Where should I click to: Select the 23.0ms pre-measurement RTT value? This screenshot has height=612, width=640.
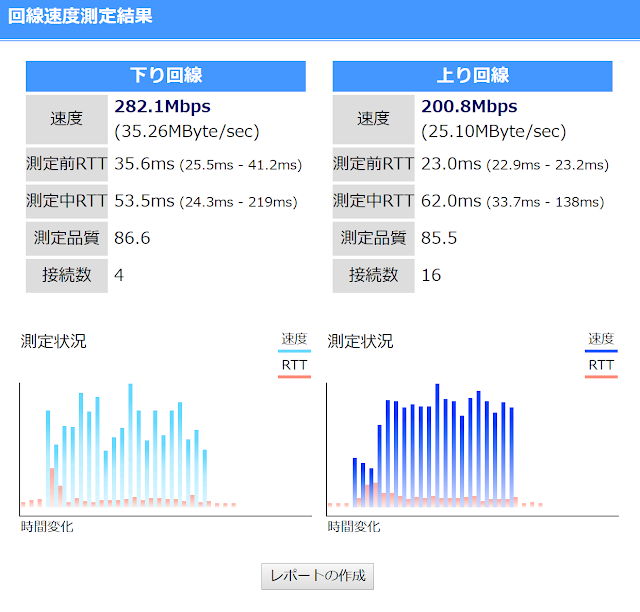451,164
